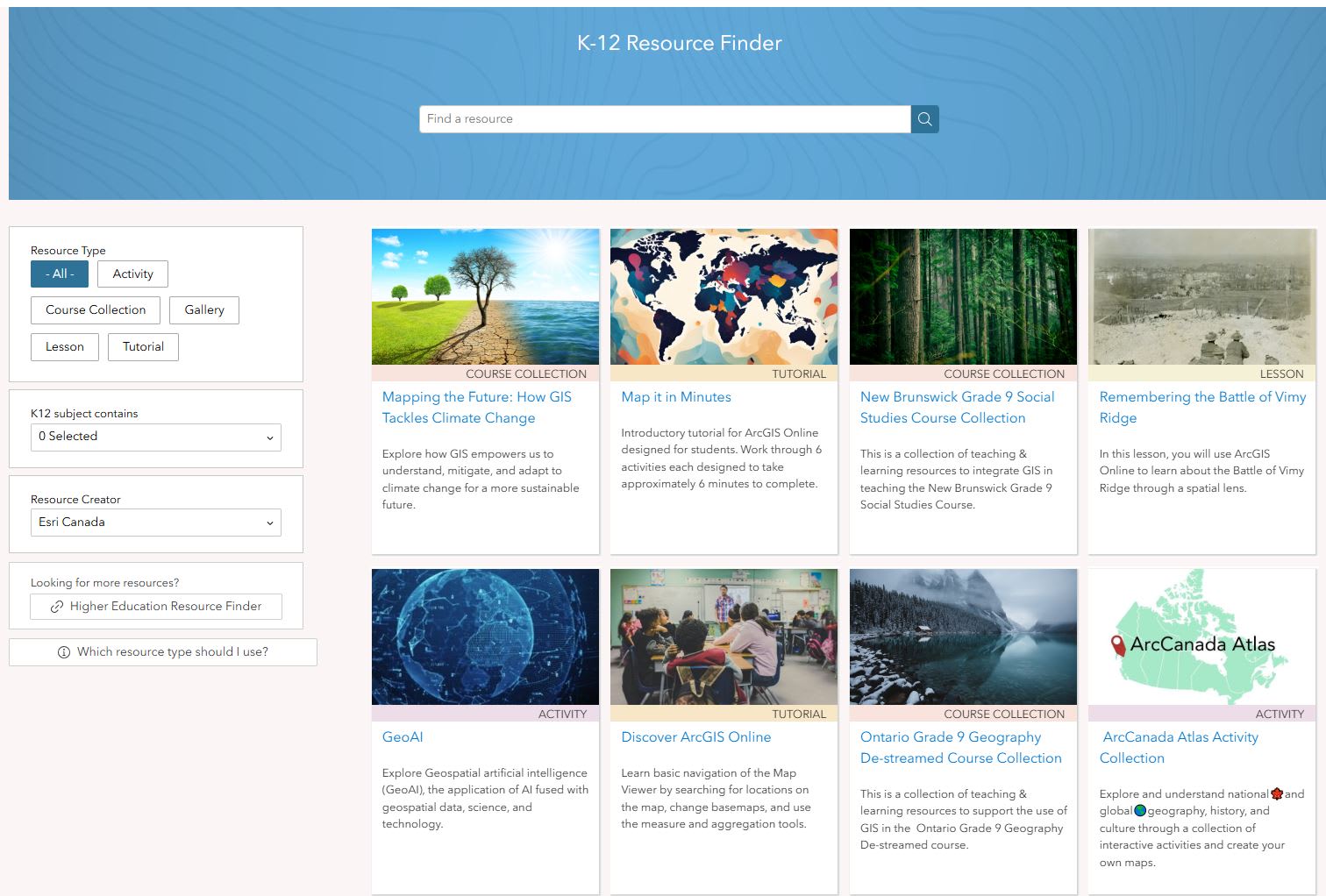Click the 'Introductory tutorial for ArcGIS Online' description
Image resolution: width=1326 pixels, height=896 pixels.
coord(722,459)
